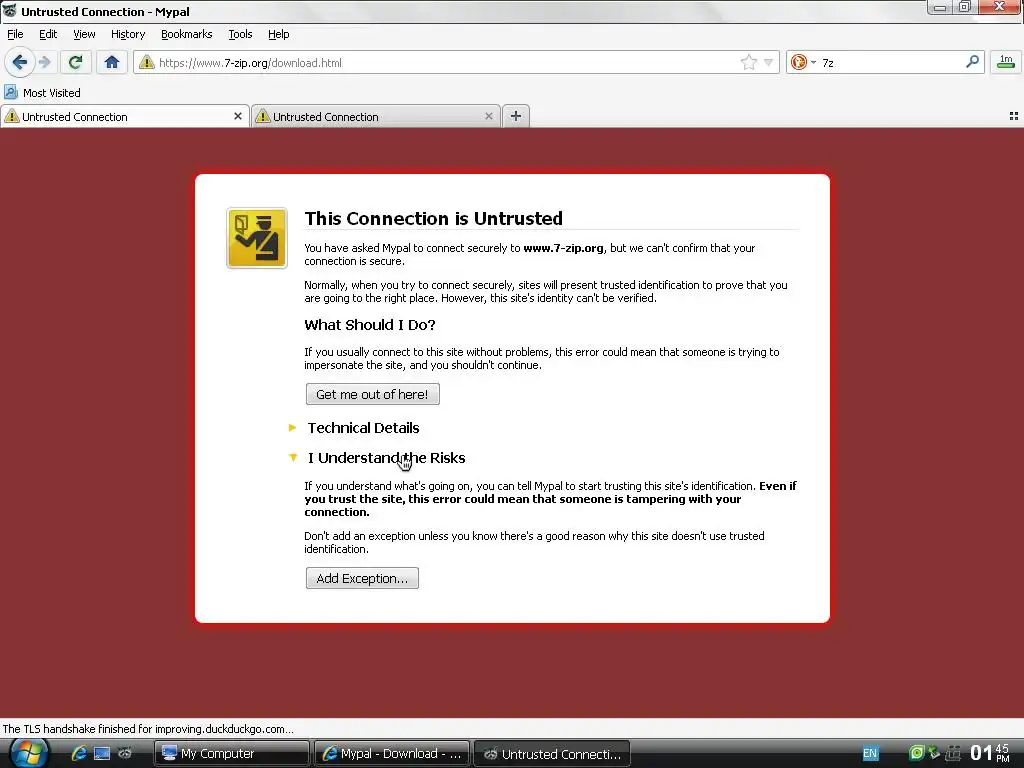
Task: Click the Forward arrow button
Action: pyautogui.click(x=45, y=63)
